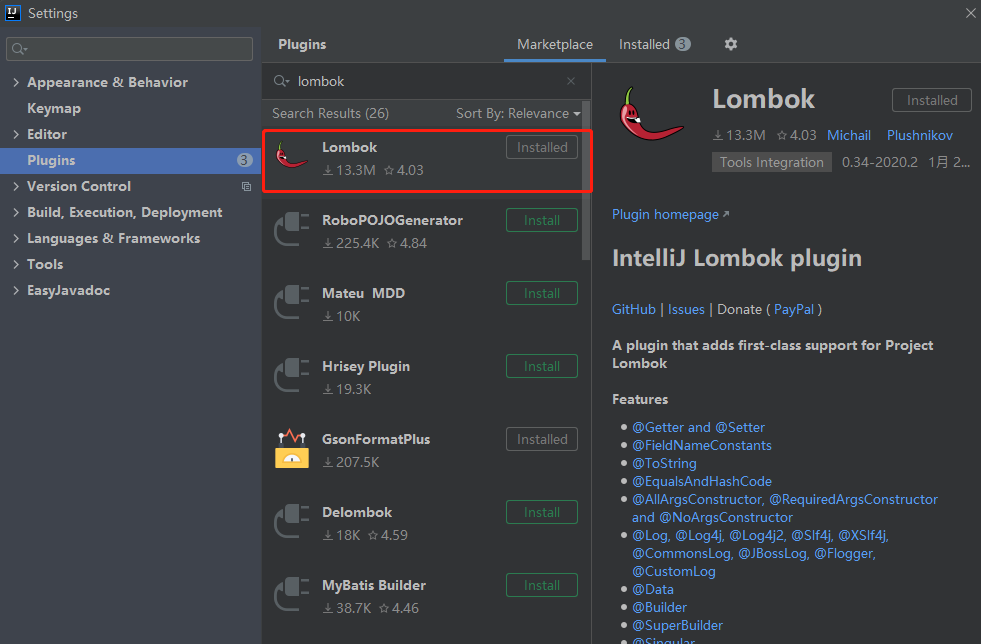Select the Search Results (26) label
Screen dimensions: 981x644
click(x=330, y=113)
